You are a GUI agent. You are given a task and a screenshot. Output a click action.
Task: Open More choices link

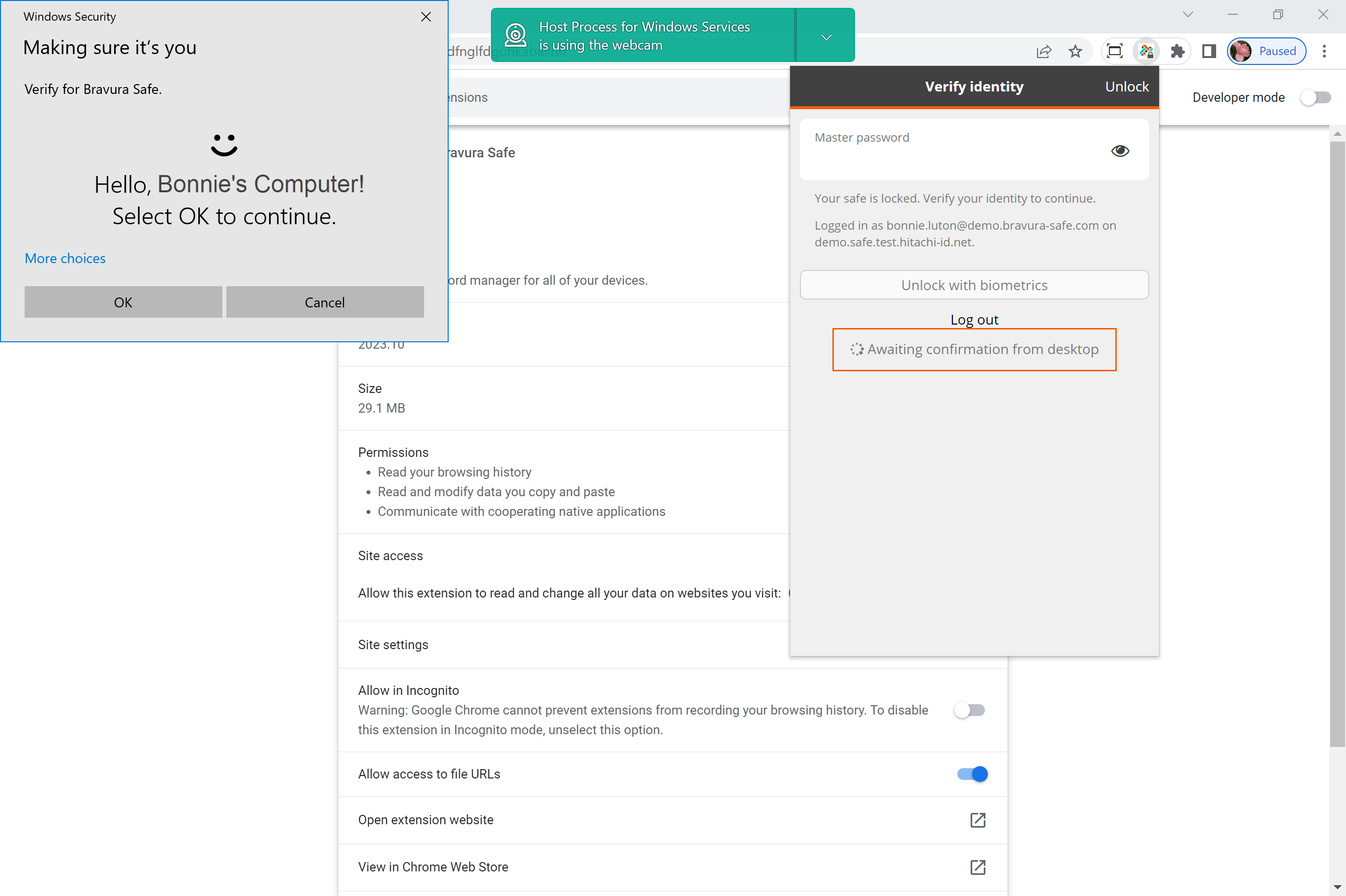click(x=65, y=258)
